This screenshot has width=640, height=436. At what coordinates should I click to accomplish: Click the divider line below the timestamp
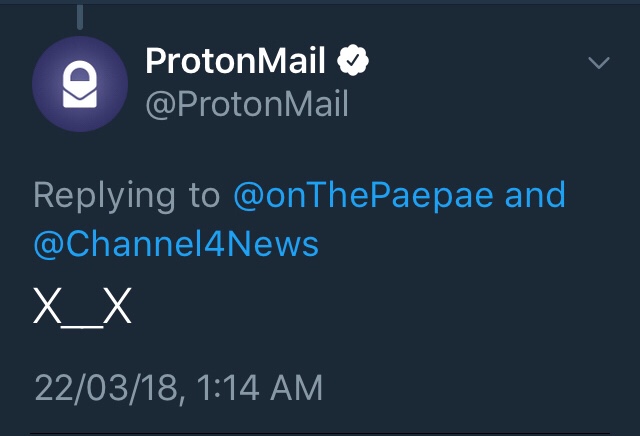click(x=320, y=433)
